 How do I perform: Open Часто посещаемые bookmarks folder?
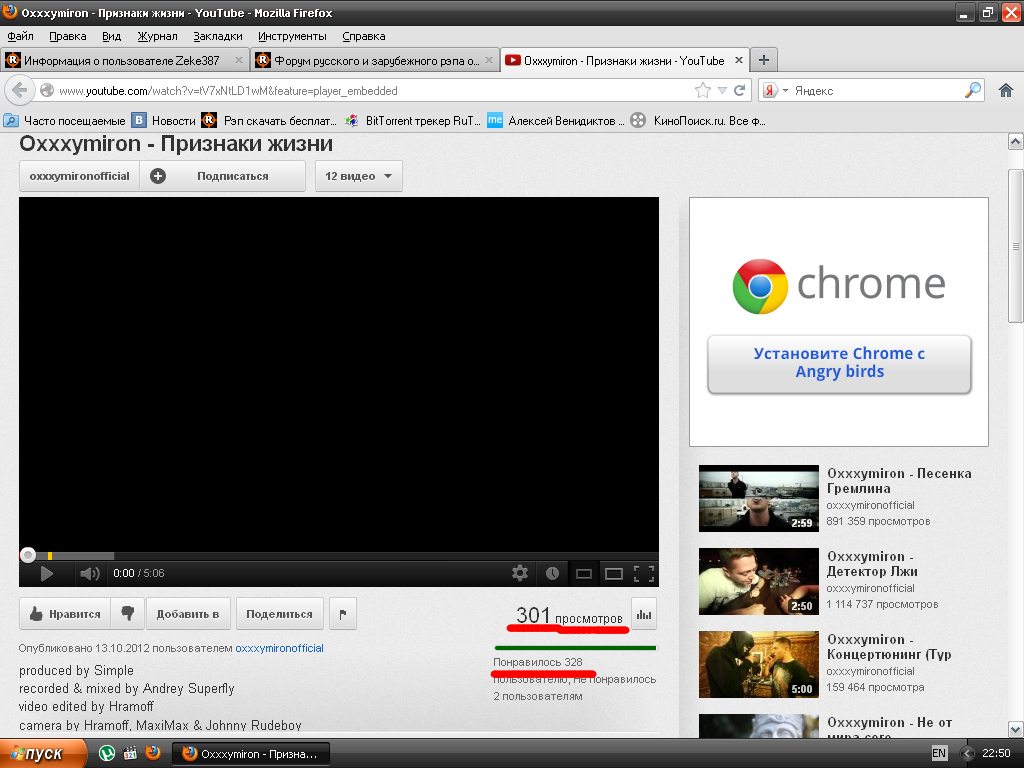point(65,120)
